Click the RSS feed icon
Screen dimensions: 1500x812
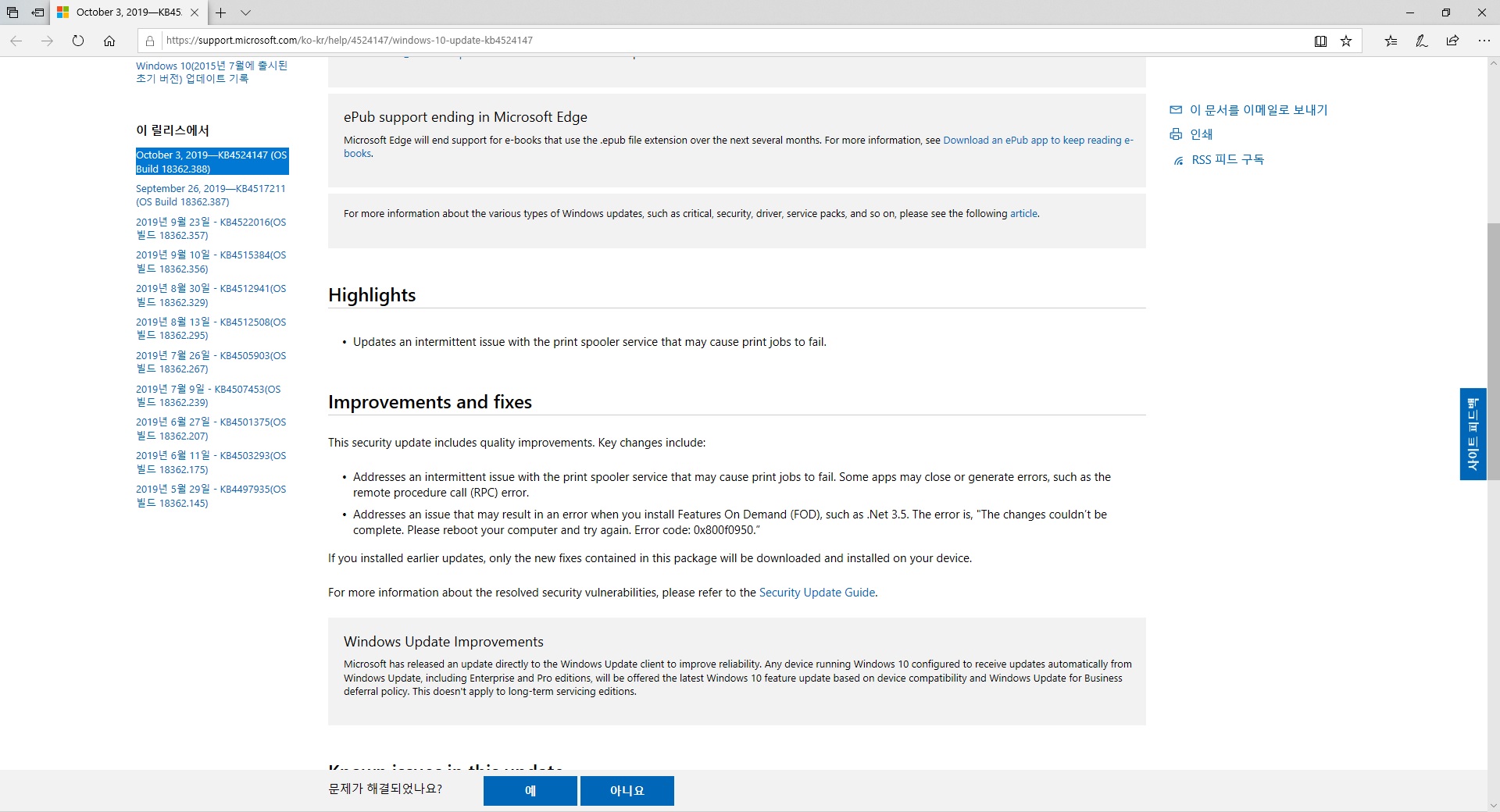(1178, 161)
